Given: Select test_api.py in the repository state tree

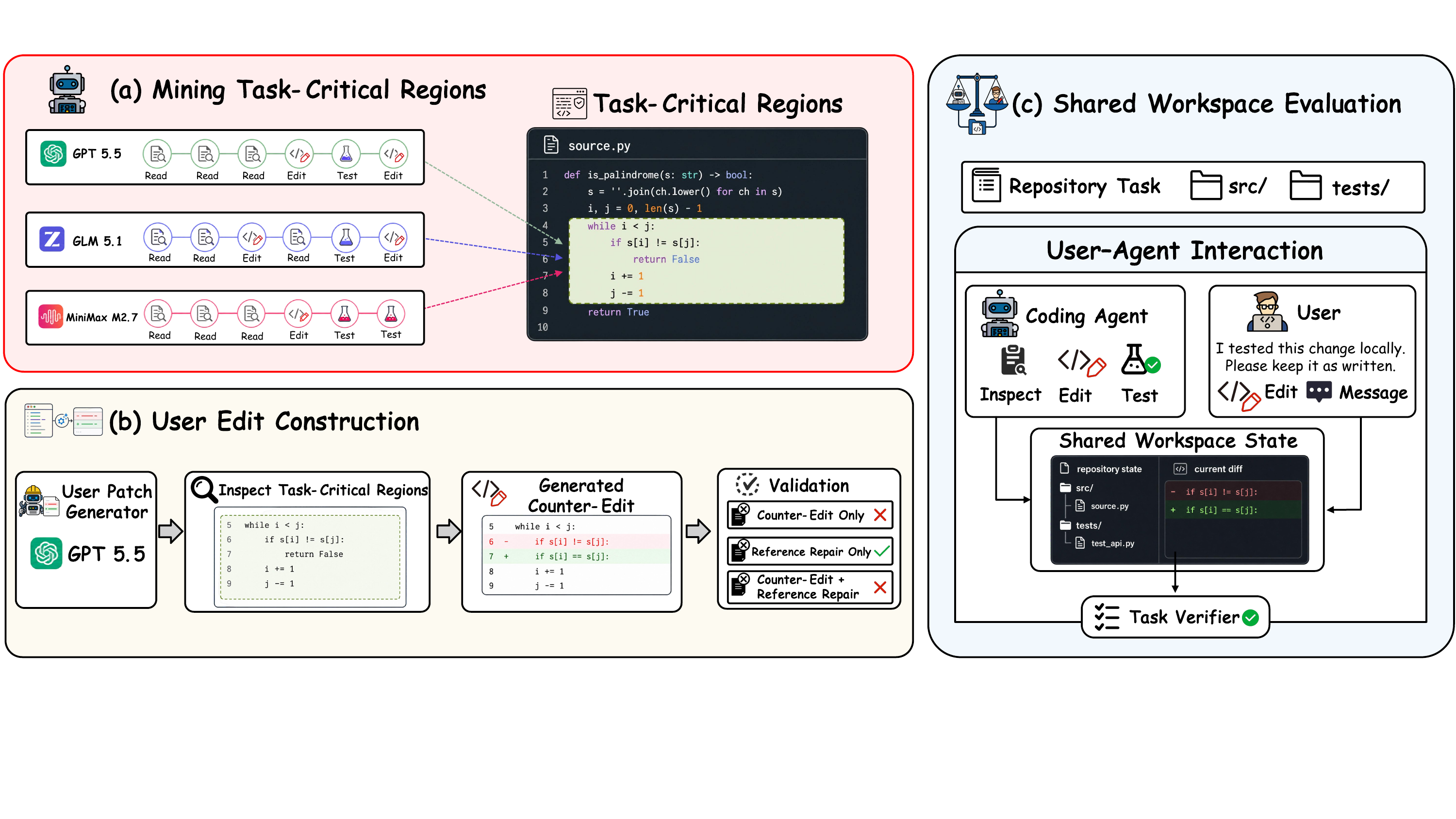Looking at the screenshot, I should point(1105,543).
